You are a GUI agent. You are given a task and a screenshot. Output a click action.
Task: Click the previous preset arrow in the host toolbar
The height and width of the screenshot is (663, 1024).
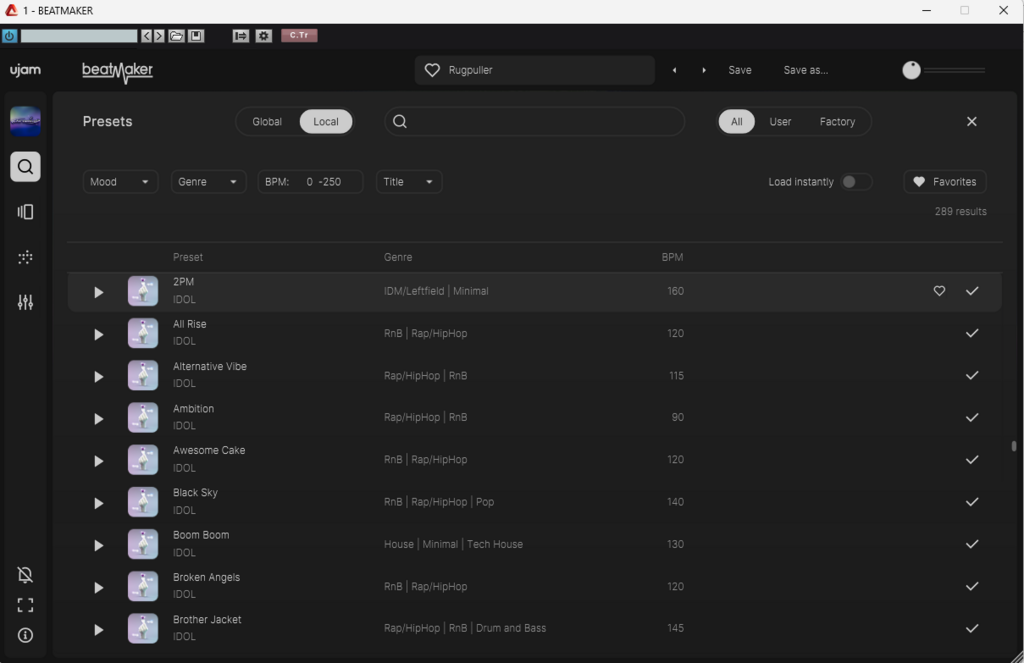pyautogui.click(x=146, y=36)
